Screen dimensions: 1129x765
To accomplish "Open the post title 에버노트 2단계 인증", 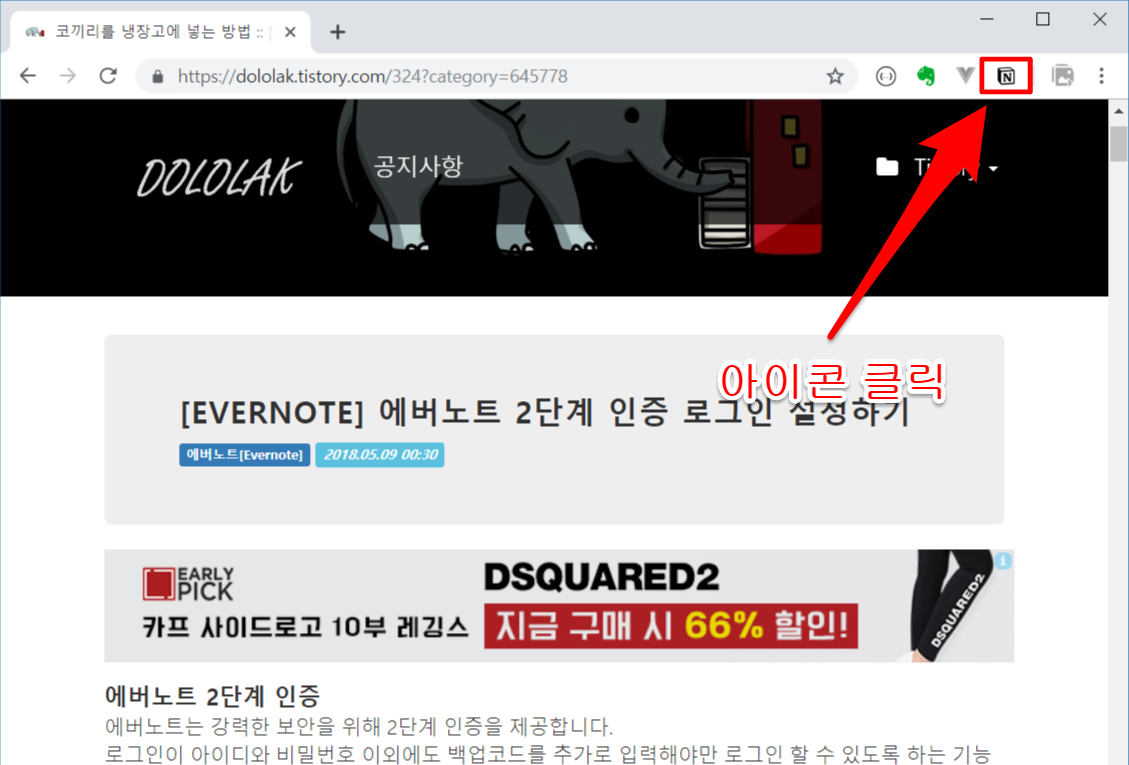I will [544, 412].
